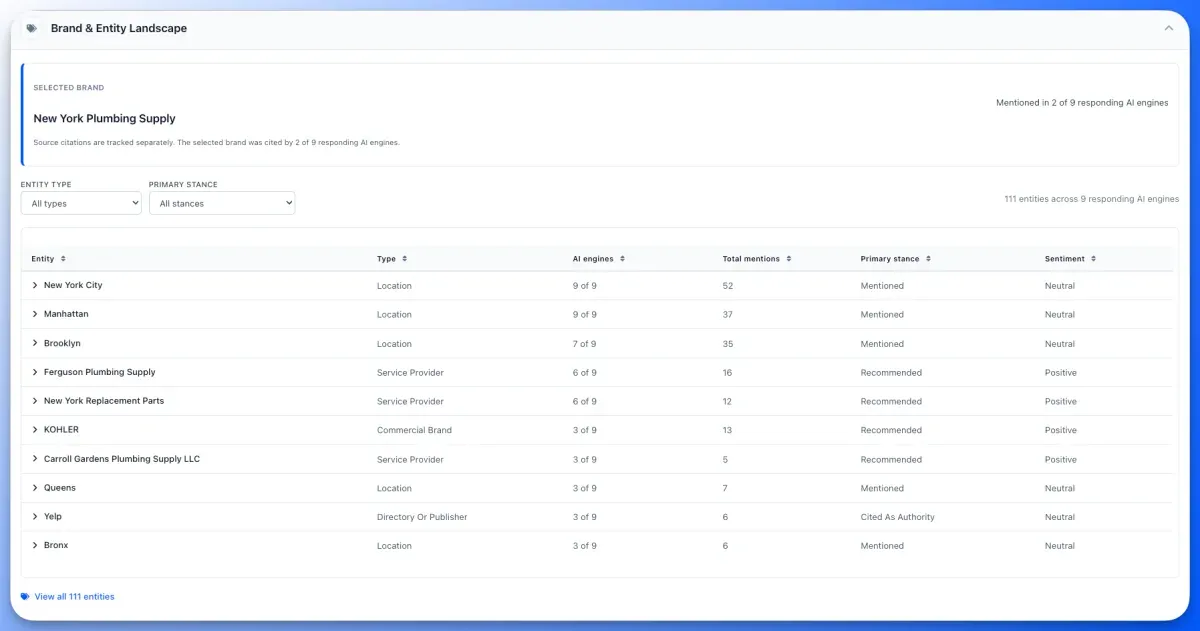1200x631 pixels.
Task: Expand the New York Replacement Parts row
Action: (35, 401)
